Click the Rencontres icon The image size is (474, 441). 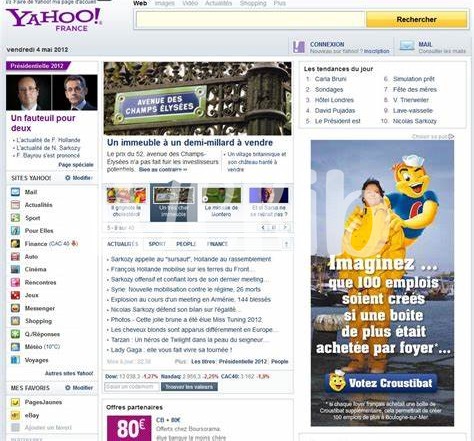(x=15, y=282)
